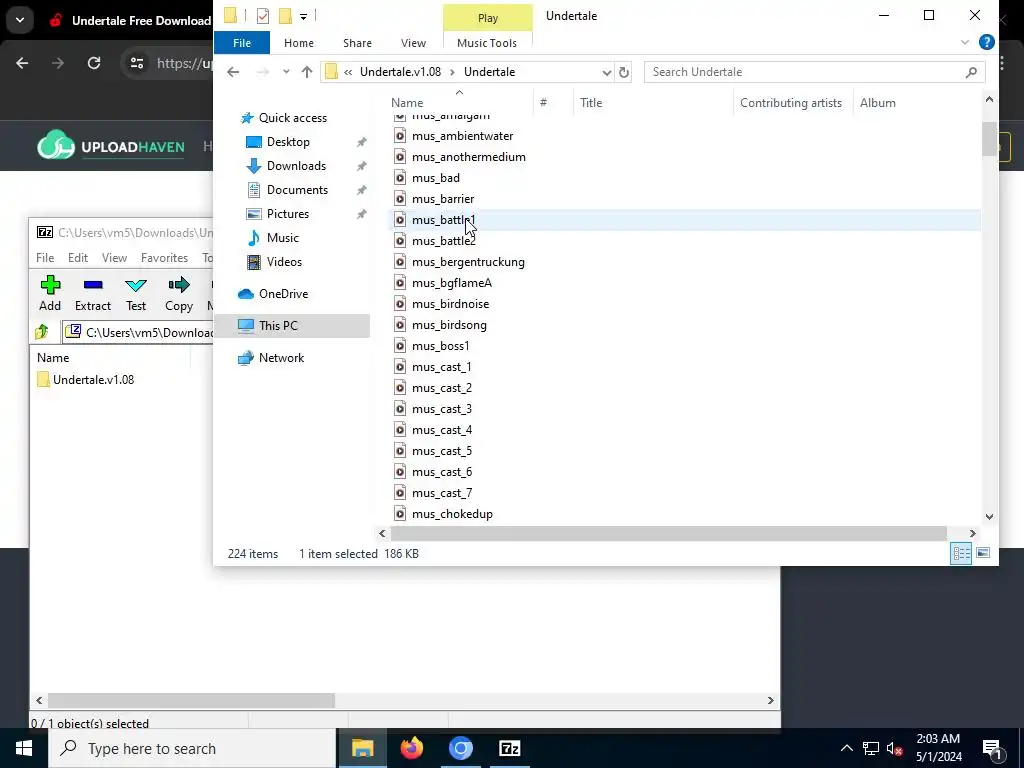Go up one folder in 7-Zip
1024x768 pixels.
pos(42,332)
